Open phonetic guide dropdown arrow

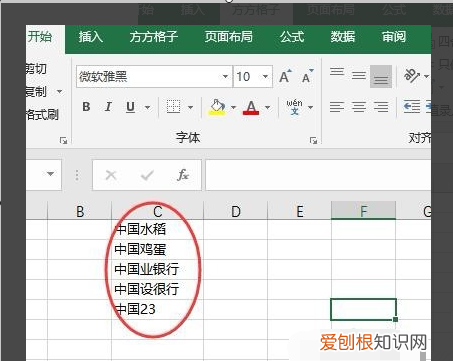pyautogui.click(x=310, y=107)
